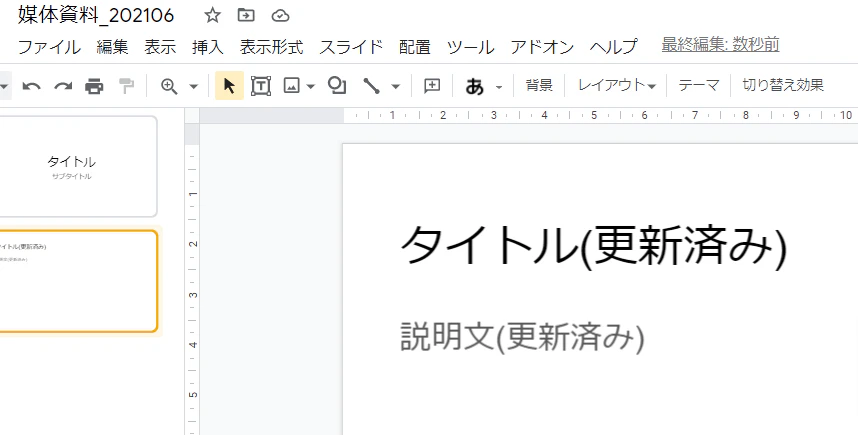858x435 pixels.
Task: Open the 最終編集: 数秒前 history link
Action: point(721,45)
